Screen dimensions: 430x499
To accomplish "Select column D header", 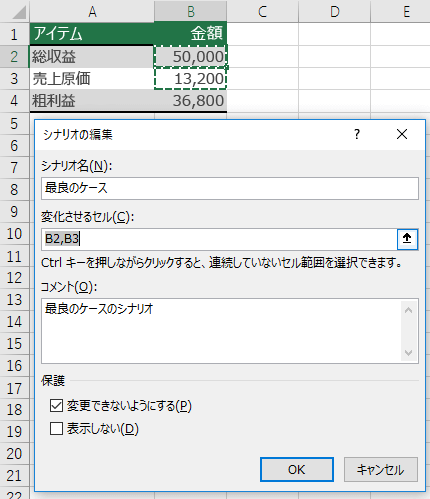I will [335, 12].
